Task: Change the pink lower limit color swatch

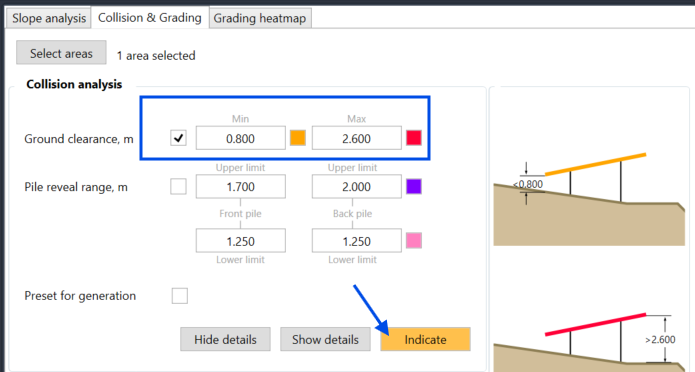Action: (x=414, y=241)
